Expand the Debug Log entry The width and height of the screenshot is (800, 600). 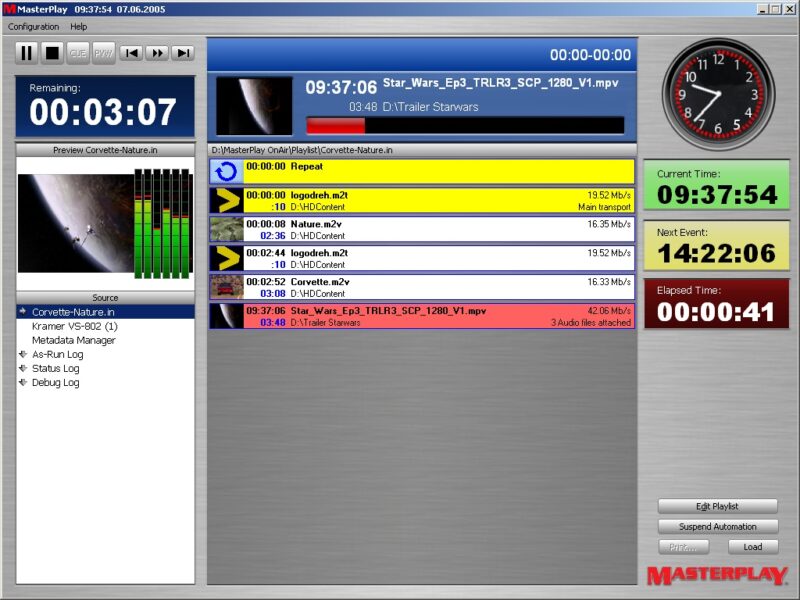coord(58,380)
